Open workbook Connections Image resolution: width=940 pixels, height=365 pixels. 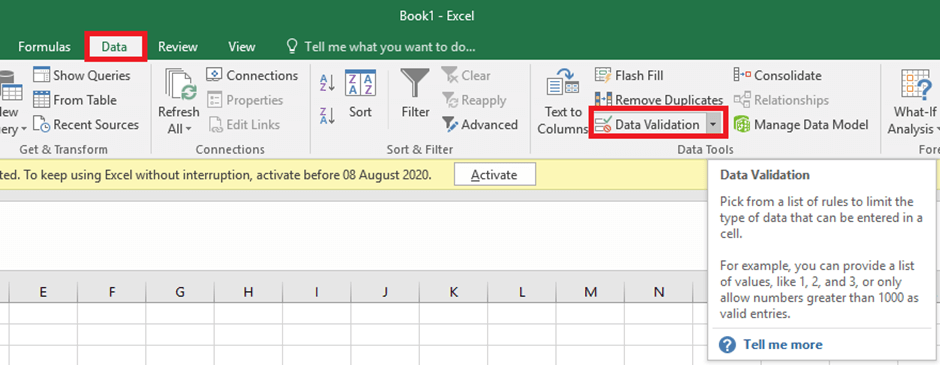tap(252, 76)
